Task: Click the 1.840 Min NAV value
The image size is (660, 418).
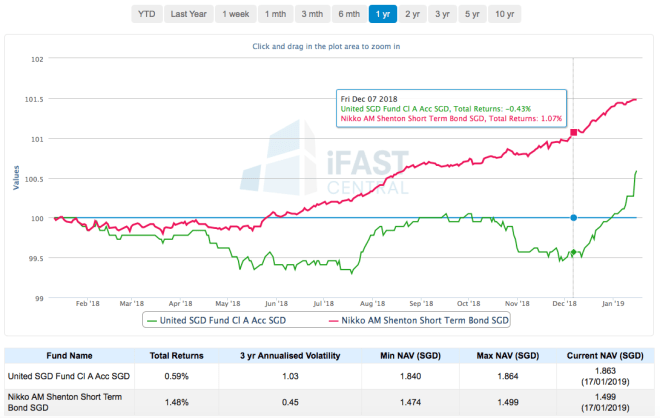Action: point(410,376)
